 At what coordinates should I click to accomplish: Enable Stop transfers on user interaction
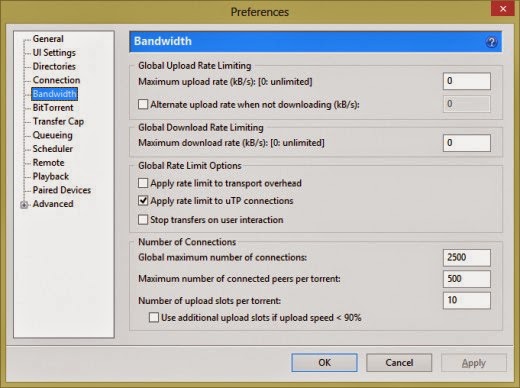[x=143, y=220]
